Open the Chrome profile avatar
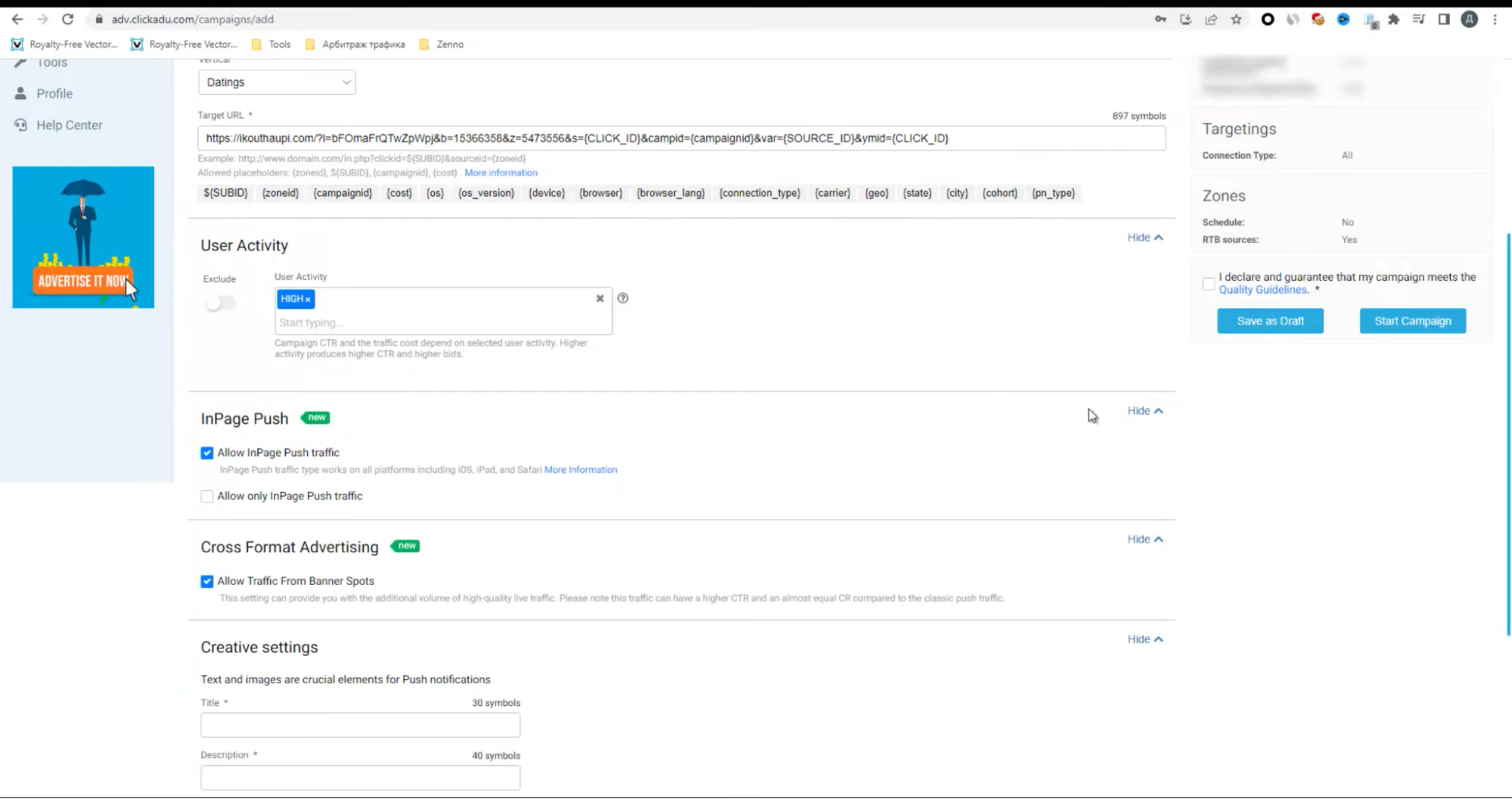The height and width of the screenshot is (799, 1512). (x=1469, y=19)
